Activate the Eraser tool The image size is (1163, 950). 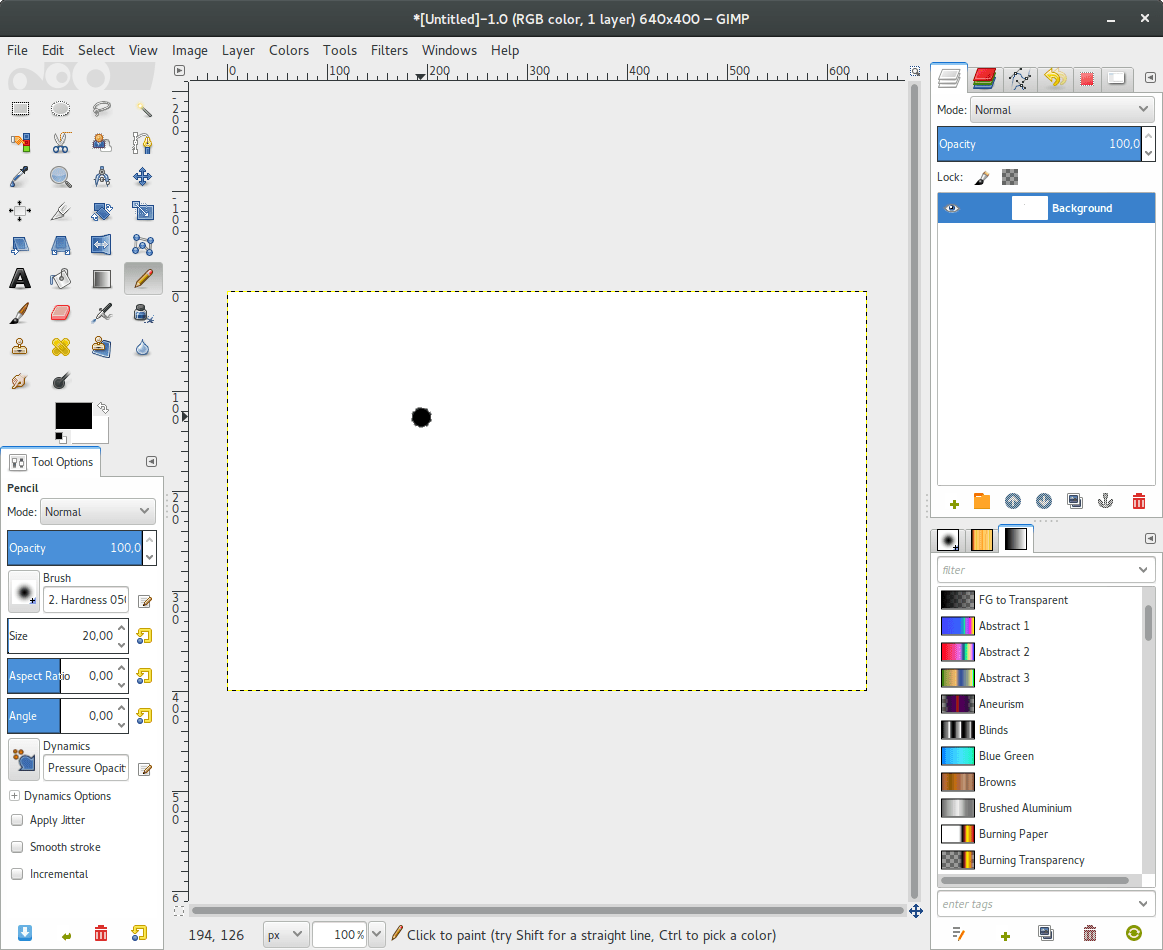pos(60,312)
